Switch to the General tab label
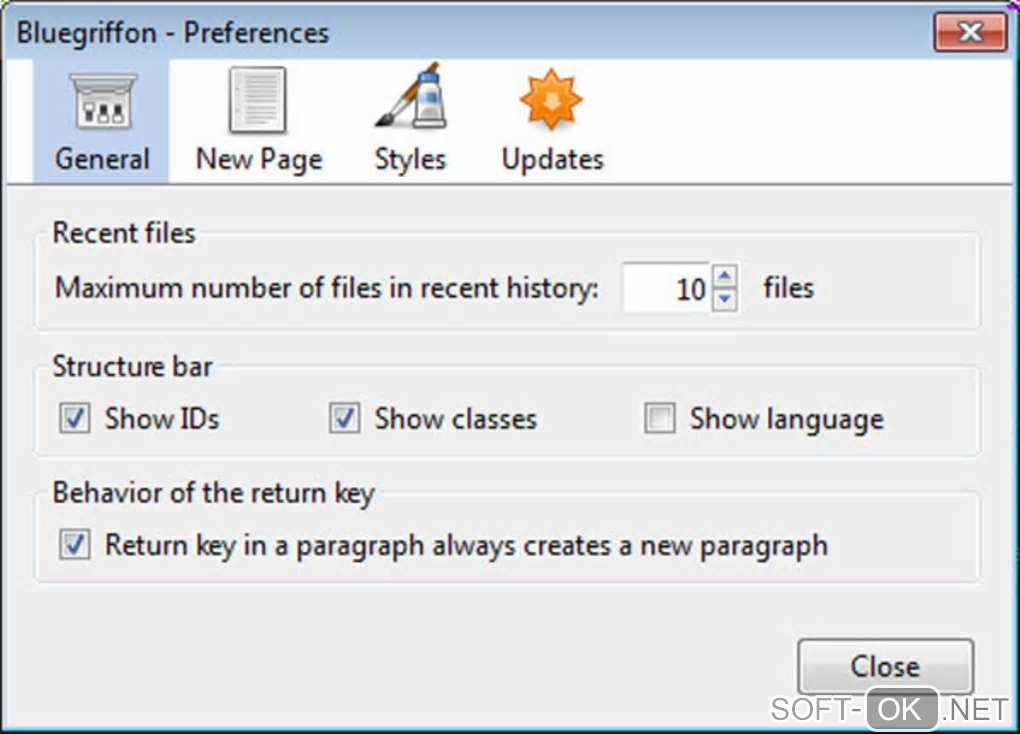 click(102, 159)
